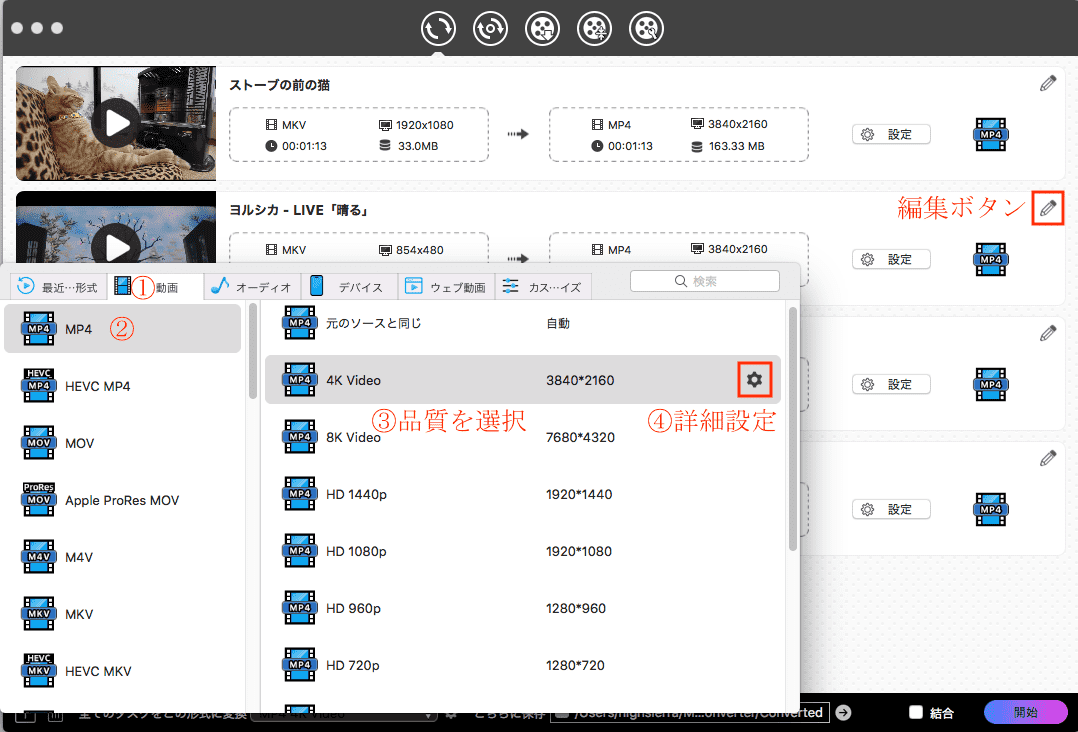Click edit pencil for ヨルシカ LIVE video

(x=1047, y=208)
